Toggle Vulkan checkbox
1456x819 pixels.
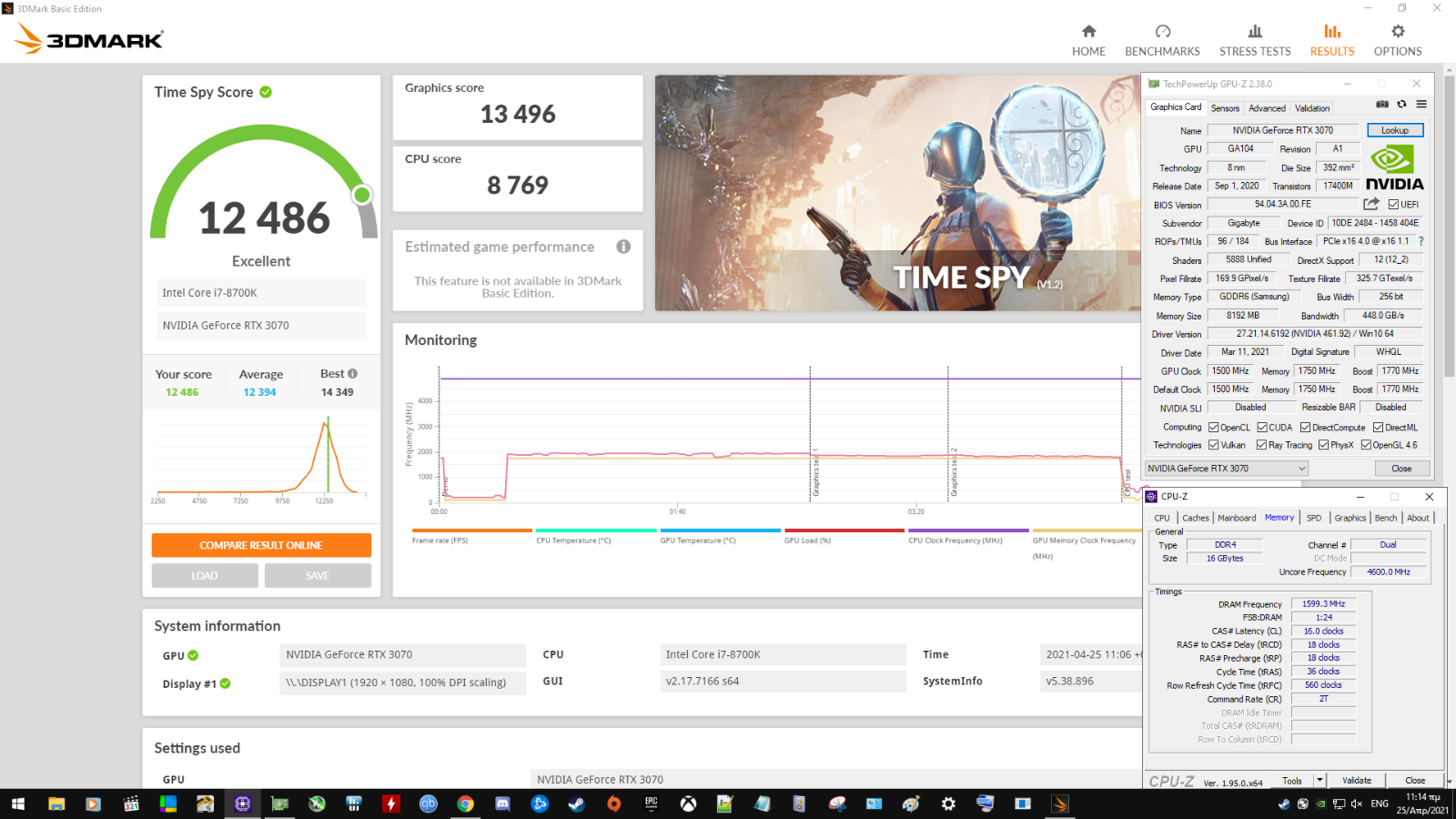tap(1213, 445)
